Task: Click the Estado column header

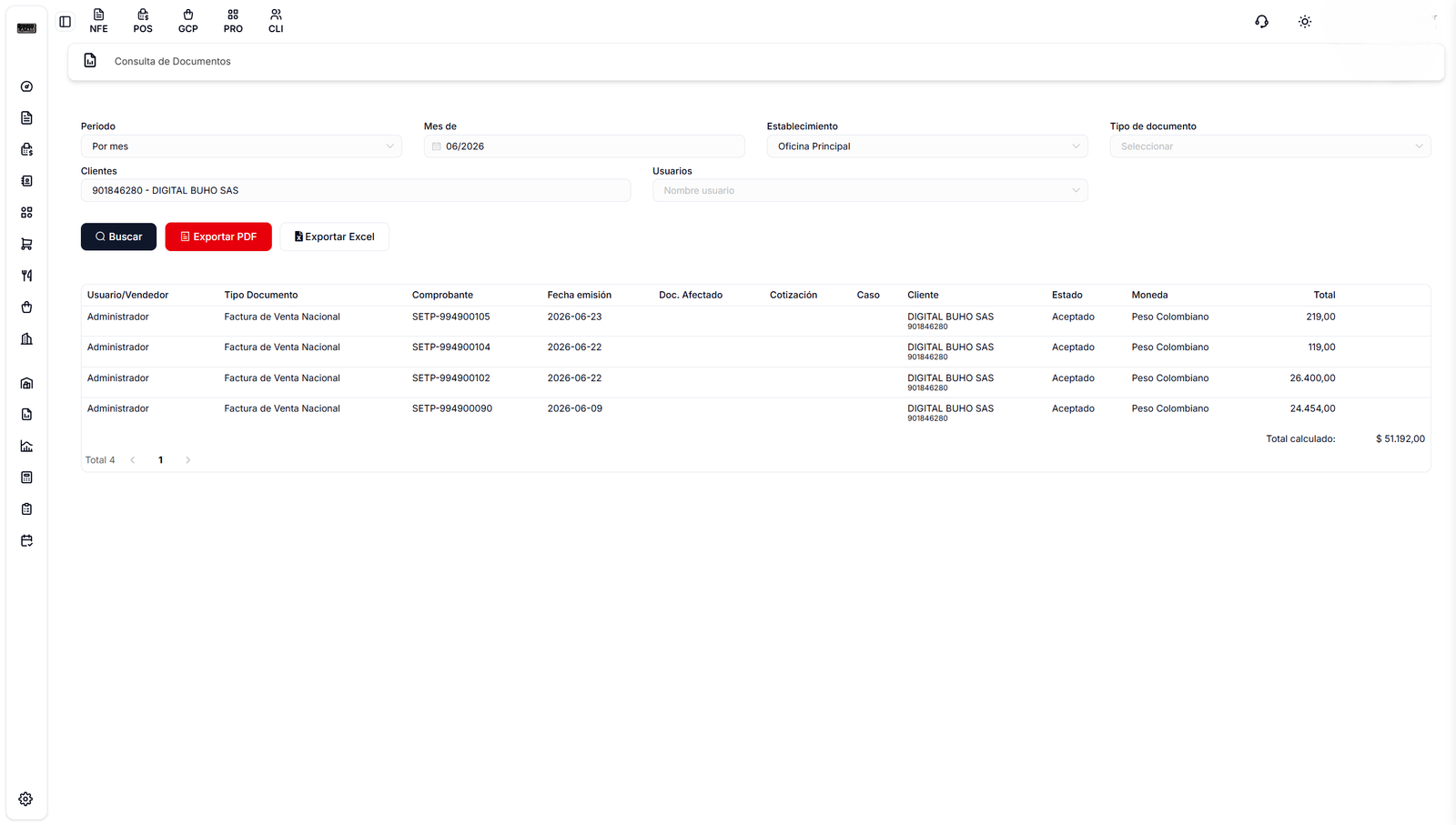Action: 1067,295
